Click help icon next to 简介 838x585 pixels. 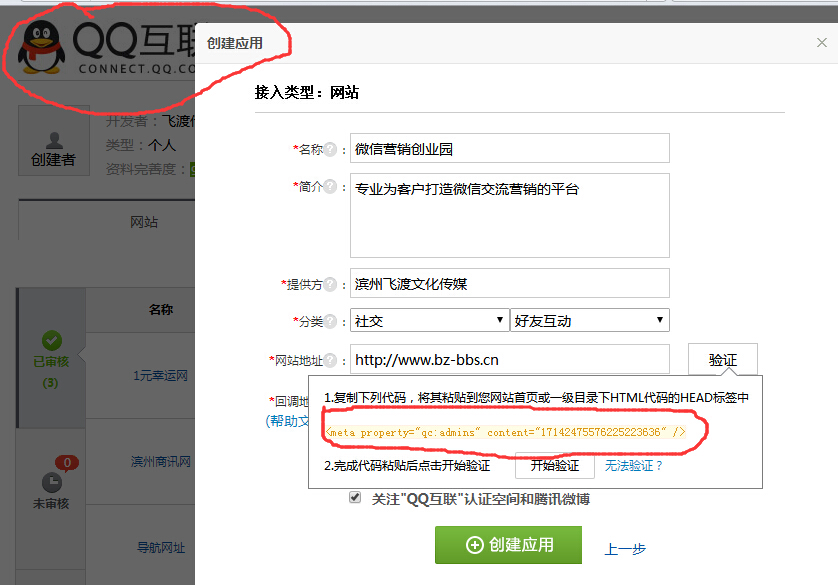point(331,186)
